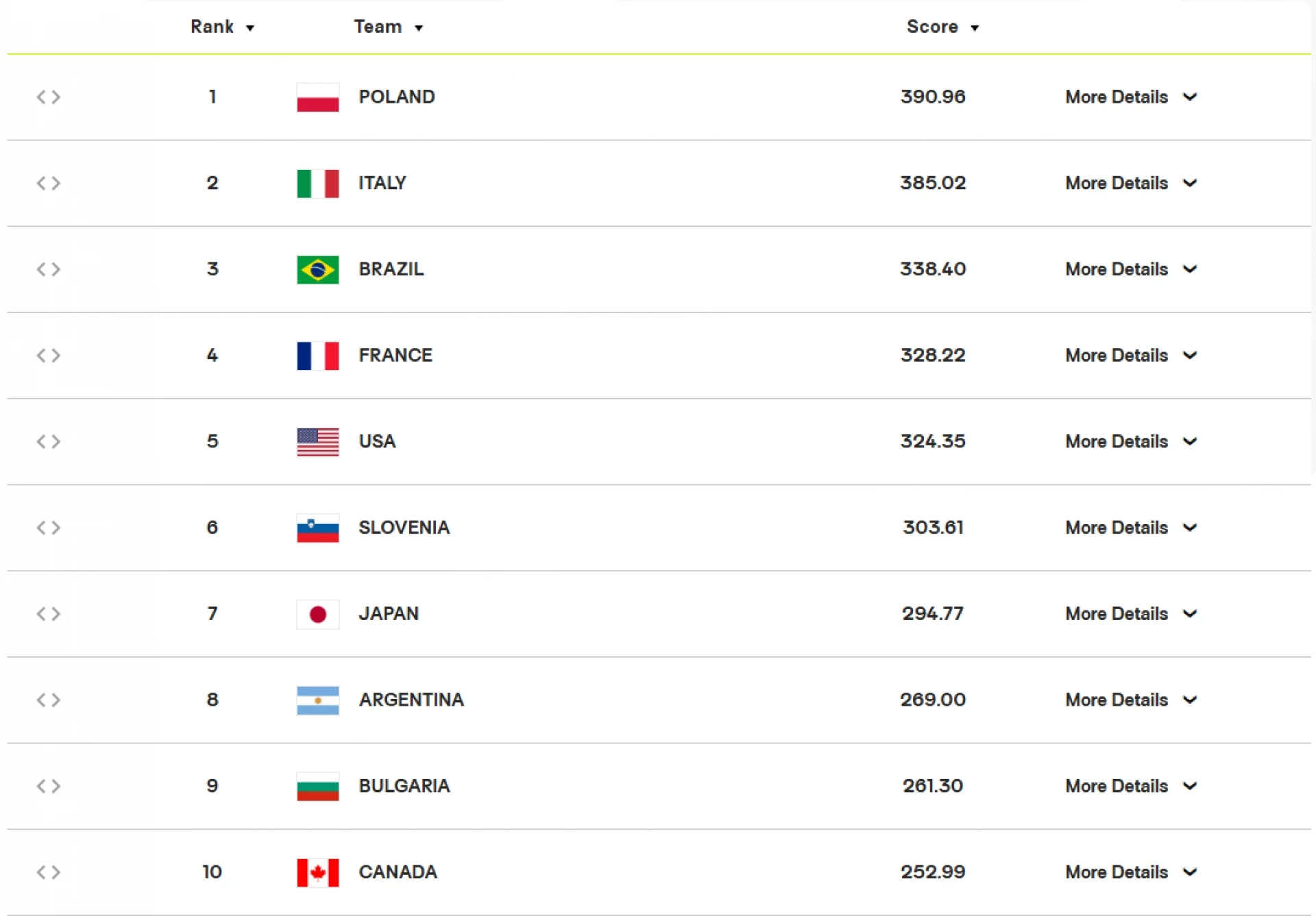Click the BRAZIL team name

tap(391, 269)
